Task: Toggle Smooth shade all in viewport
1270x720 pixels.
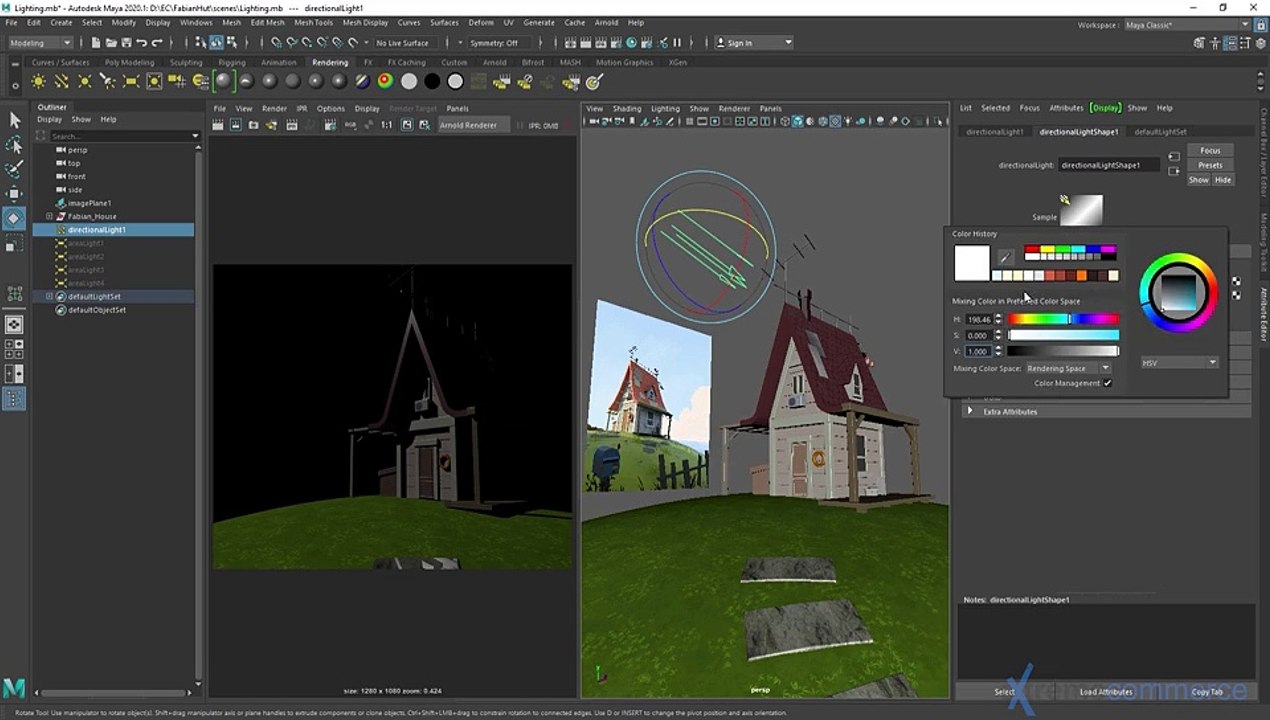Action: [798, 121]
